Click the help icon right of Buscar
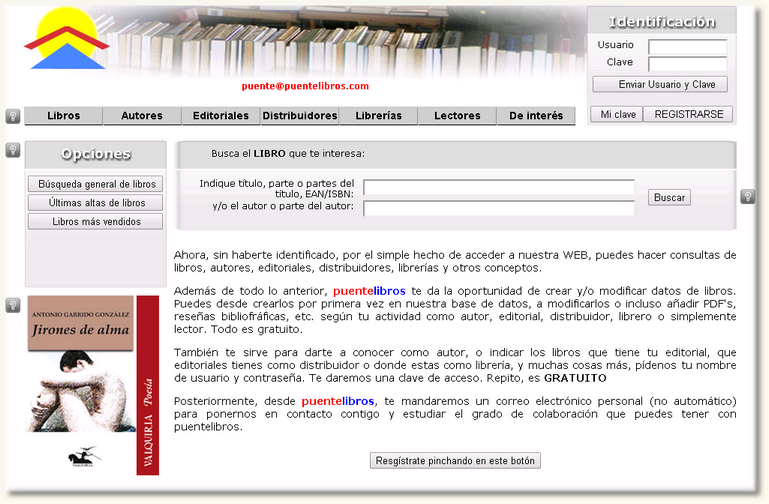 (x=747, y=197)
